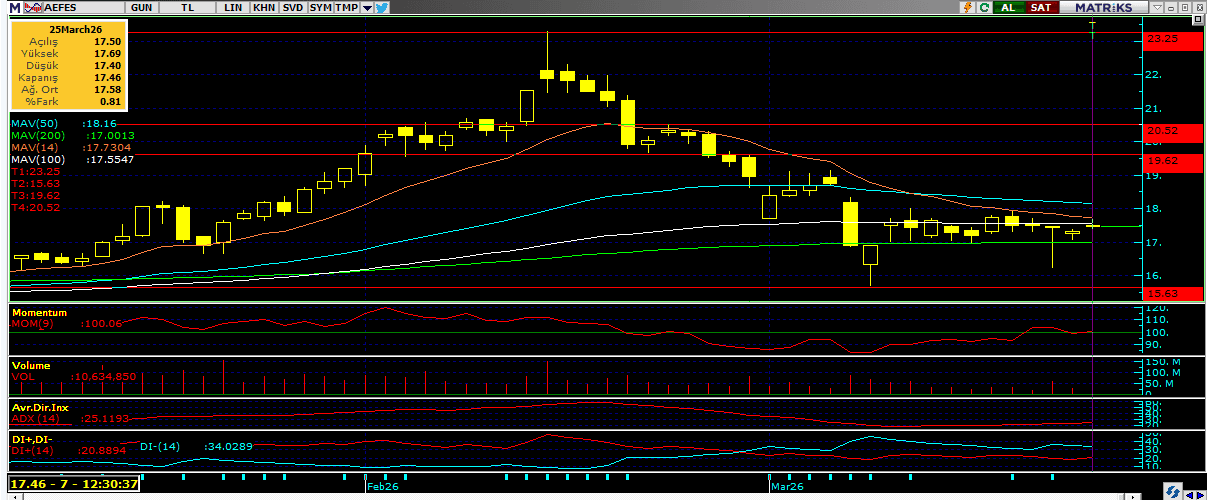Click the Twitter bird icon
Screen dimensions: 1207x500
[382, 7]
